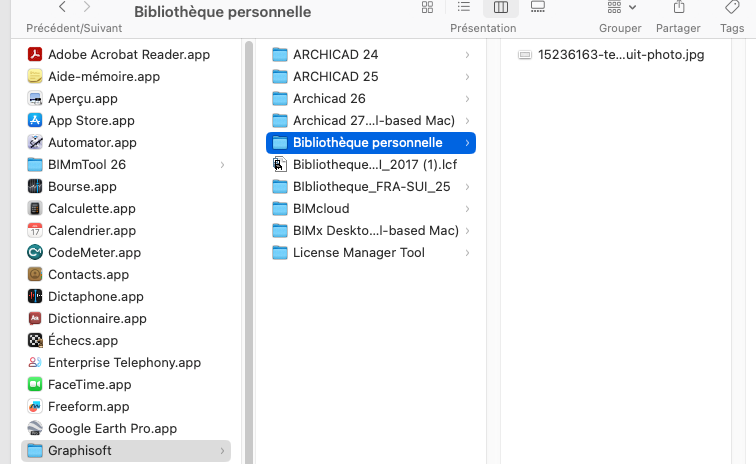Select Archicad 27...l-based Mac) folder
This screenshot has height=464, width=756.
374,121
